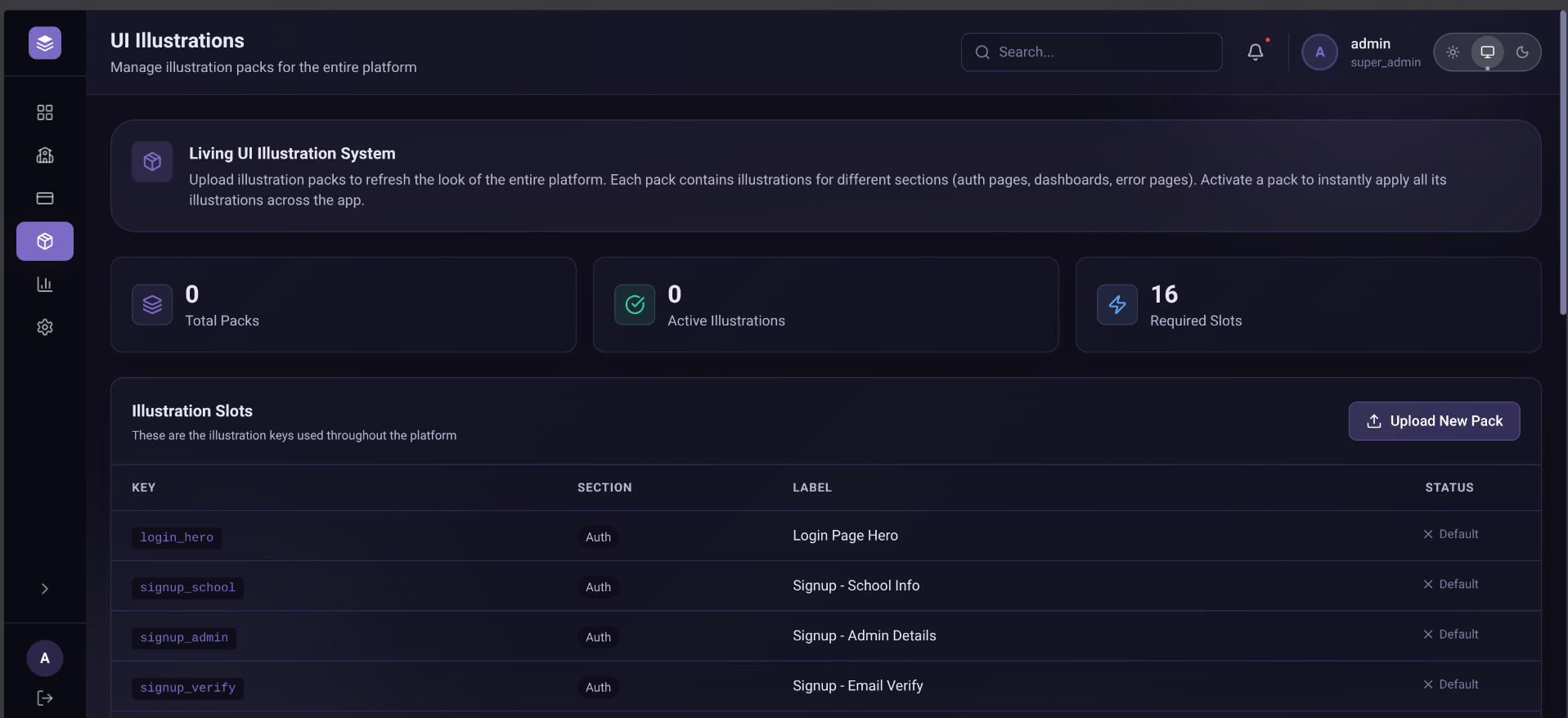Click Default status in signup_admin row

pyautogui.click(x=1450, y=634)
